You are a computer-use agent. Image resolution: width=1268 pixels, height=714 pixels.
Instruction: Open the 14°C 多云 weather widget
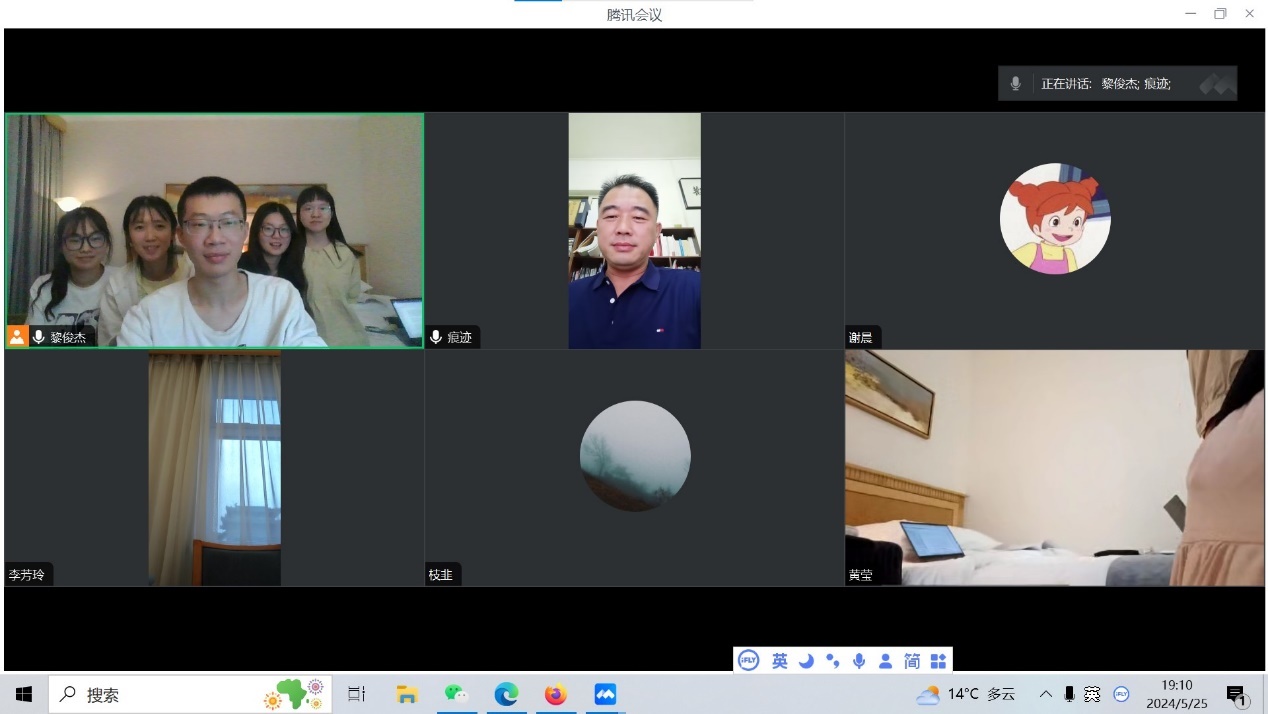pyautogui.click(x=966, y=694)
